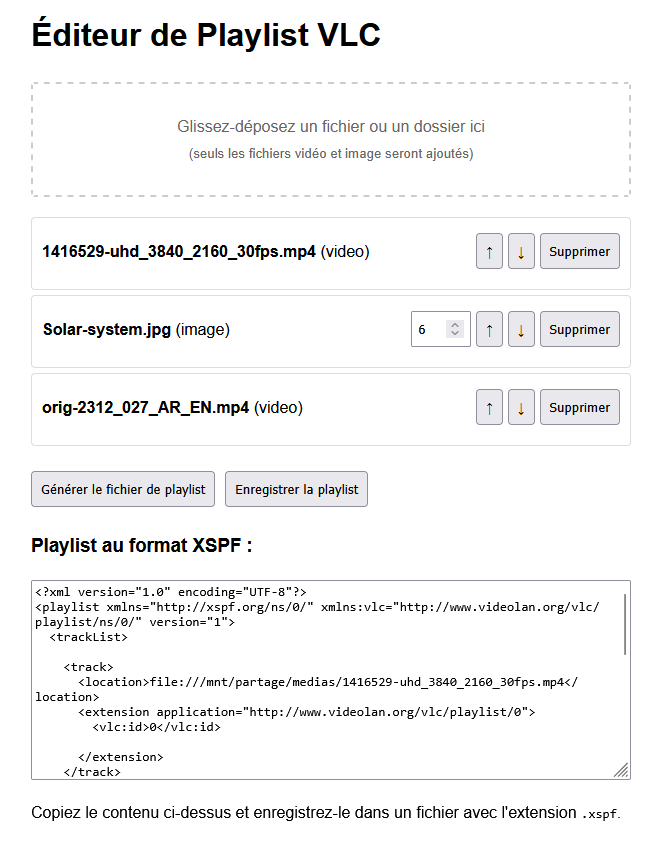Click the Glissez-déposez file drop zone
The width and height of the screenshot is (669, 843).
coord(331,140)
